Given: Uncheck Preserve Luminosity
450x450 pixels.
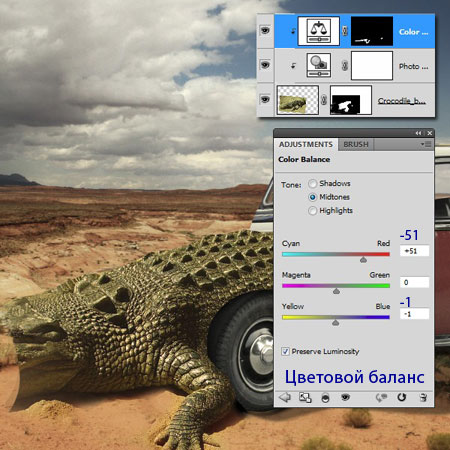Looking at the screenshot, I should click(x=285, y=351).
